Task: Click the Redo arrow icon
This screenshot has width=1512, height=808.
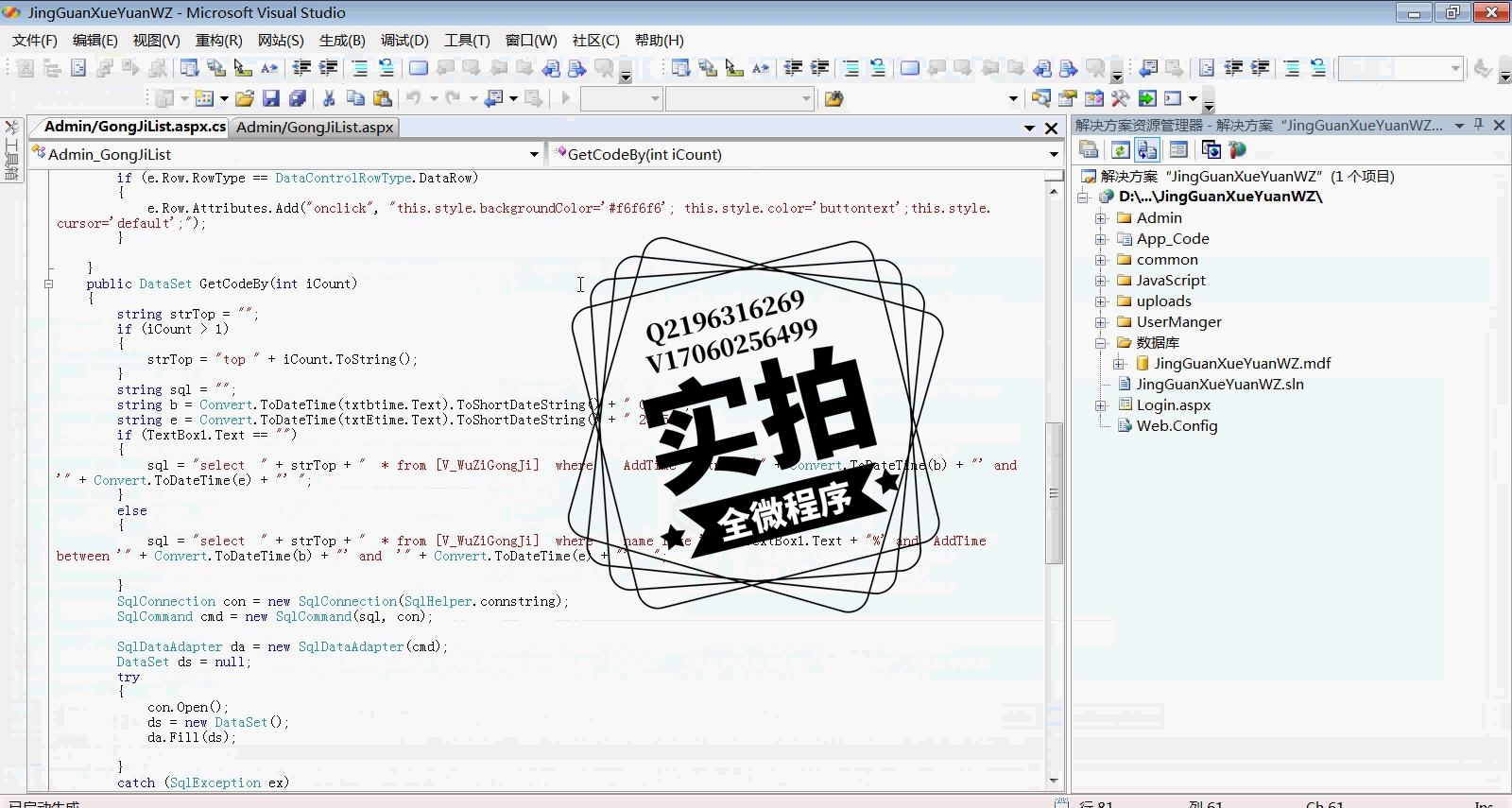Action: point(454,98)
